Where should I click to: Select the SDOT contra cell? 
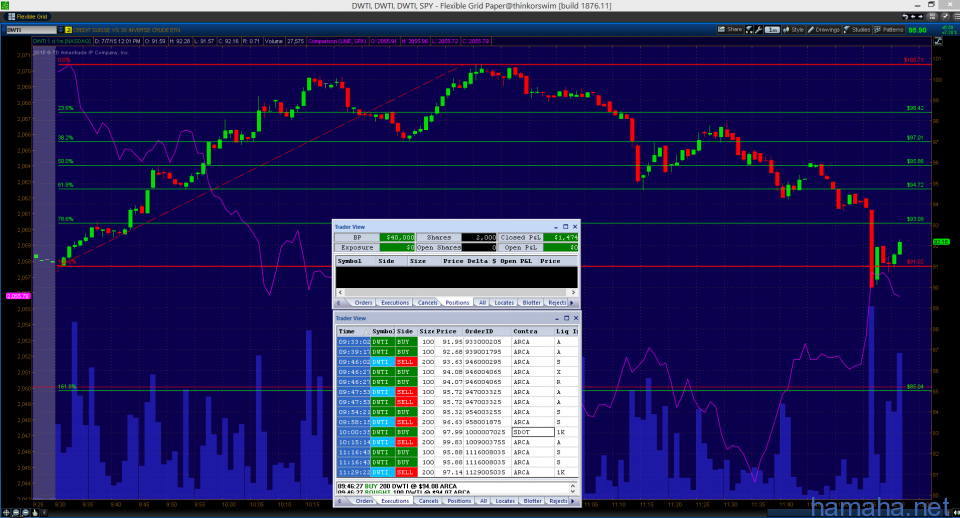click(533, 432)
